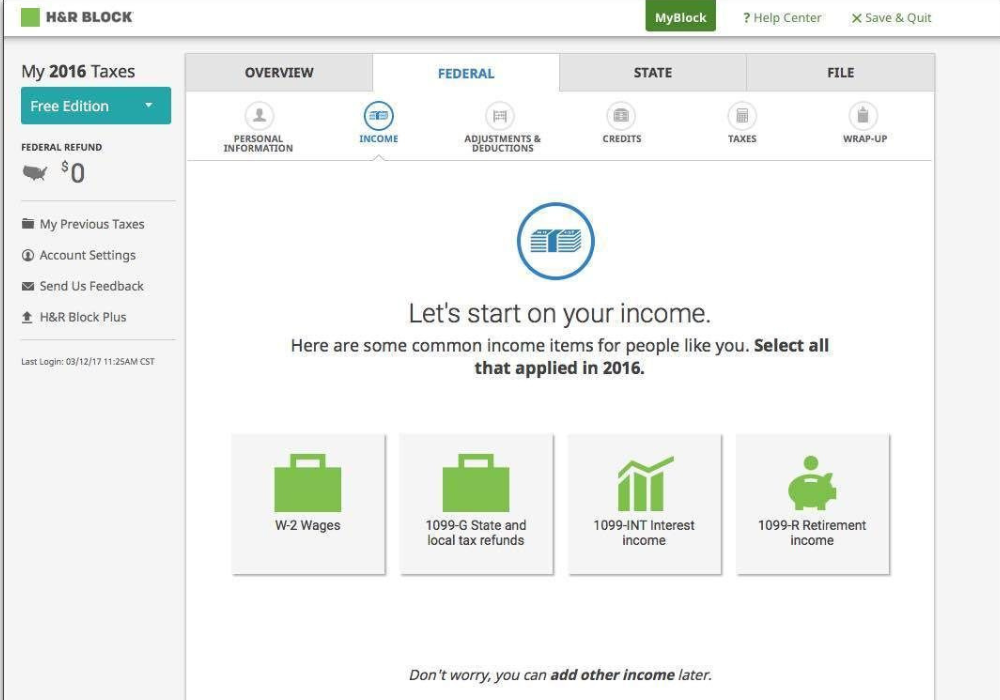Click the Last Login timestamp text
Viewport: 1000px width, 700px height.
88,361
